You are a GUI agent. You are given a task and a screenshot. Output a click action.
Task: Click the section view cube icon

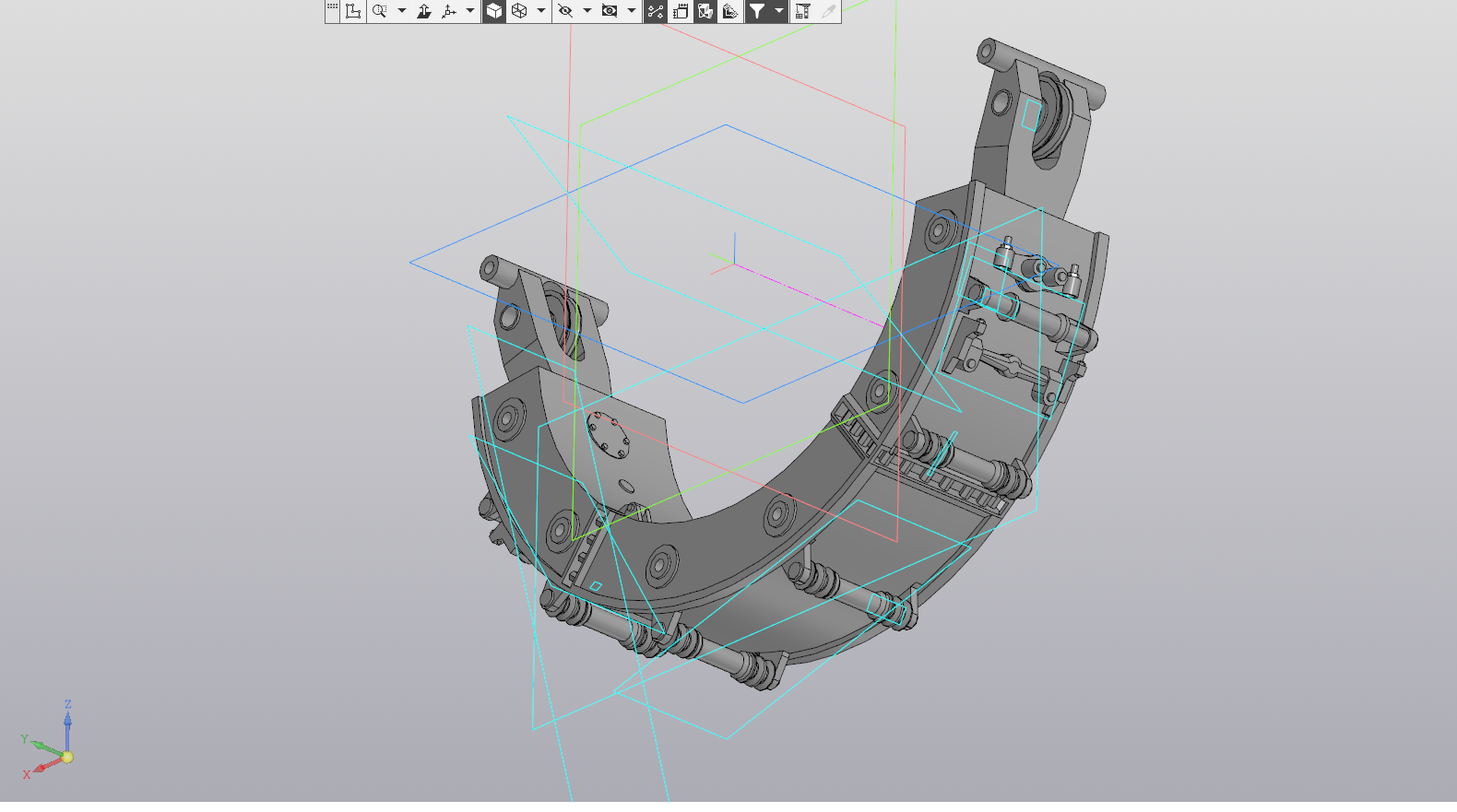705,11
